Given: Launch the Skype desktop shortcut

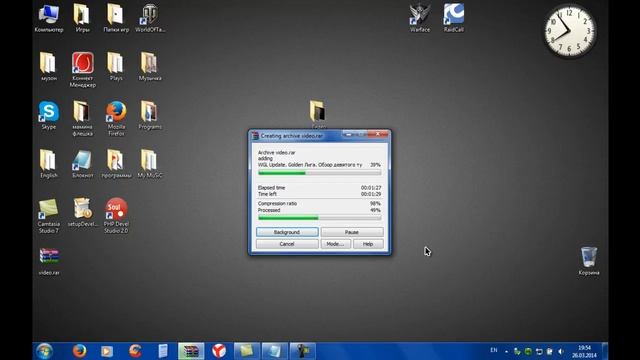Looking at the screenshot, I should (49, 115).
